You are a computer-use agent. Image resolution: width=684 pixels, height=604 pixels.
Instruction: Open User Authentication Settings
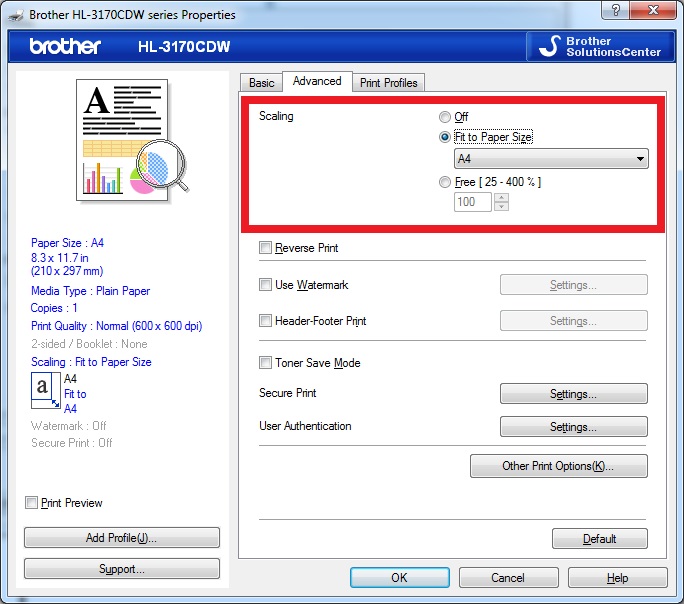(574, 427)
